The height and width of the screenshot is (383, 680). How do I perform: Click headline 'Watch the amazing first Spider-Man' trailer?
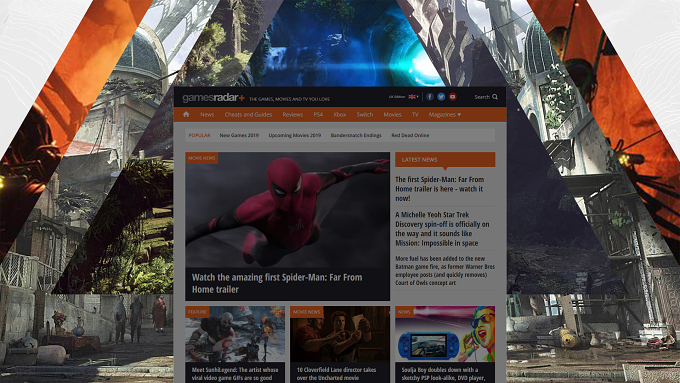click(277, 283)
